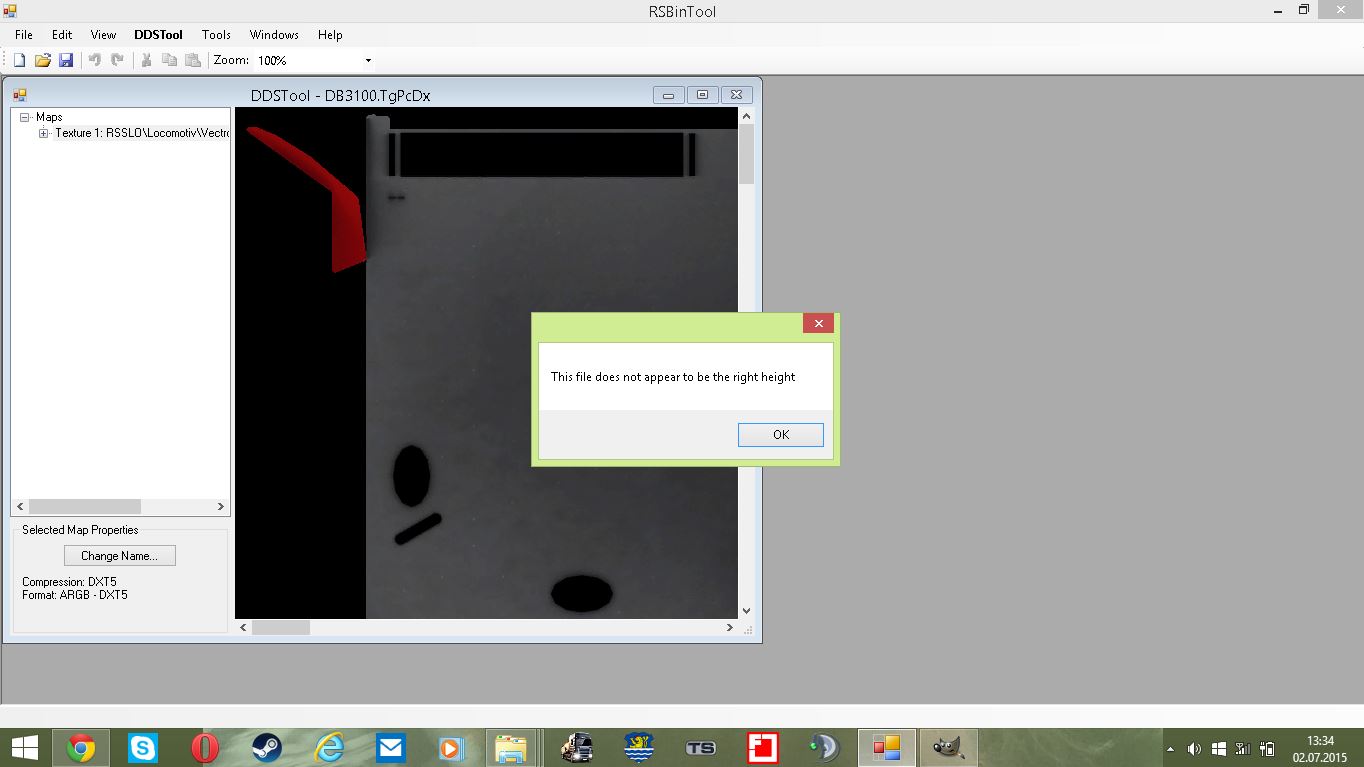Open the Mail app from taskbar

pyautogui.click(x=390, y=748)
